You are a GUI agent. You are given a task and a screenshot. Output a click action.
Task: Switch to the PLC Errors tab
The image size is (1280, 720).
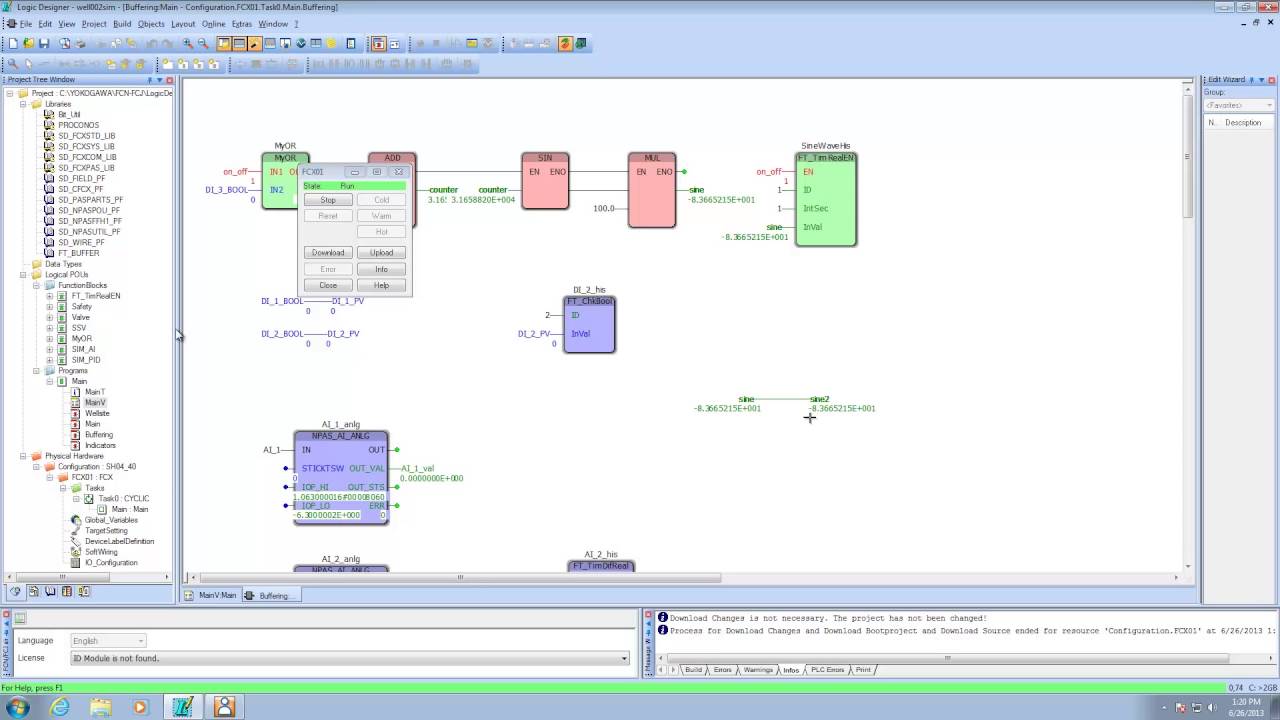pos(827,670)
